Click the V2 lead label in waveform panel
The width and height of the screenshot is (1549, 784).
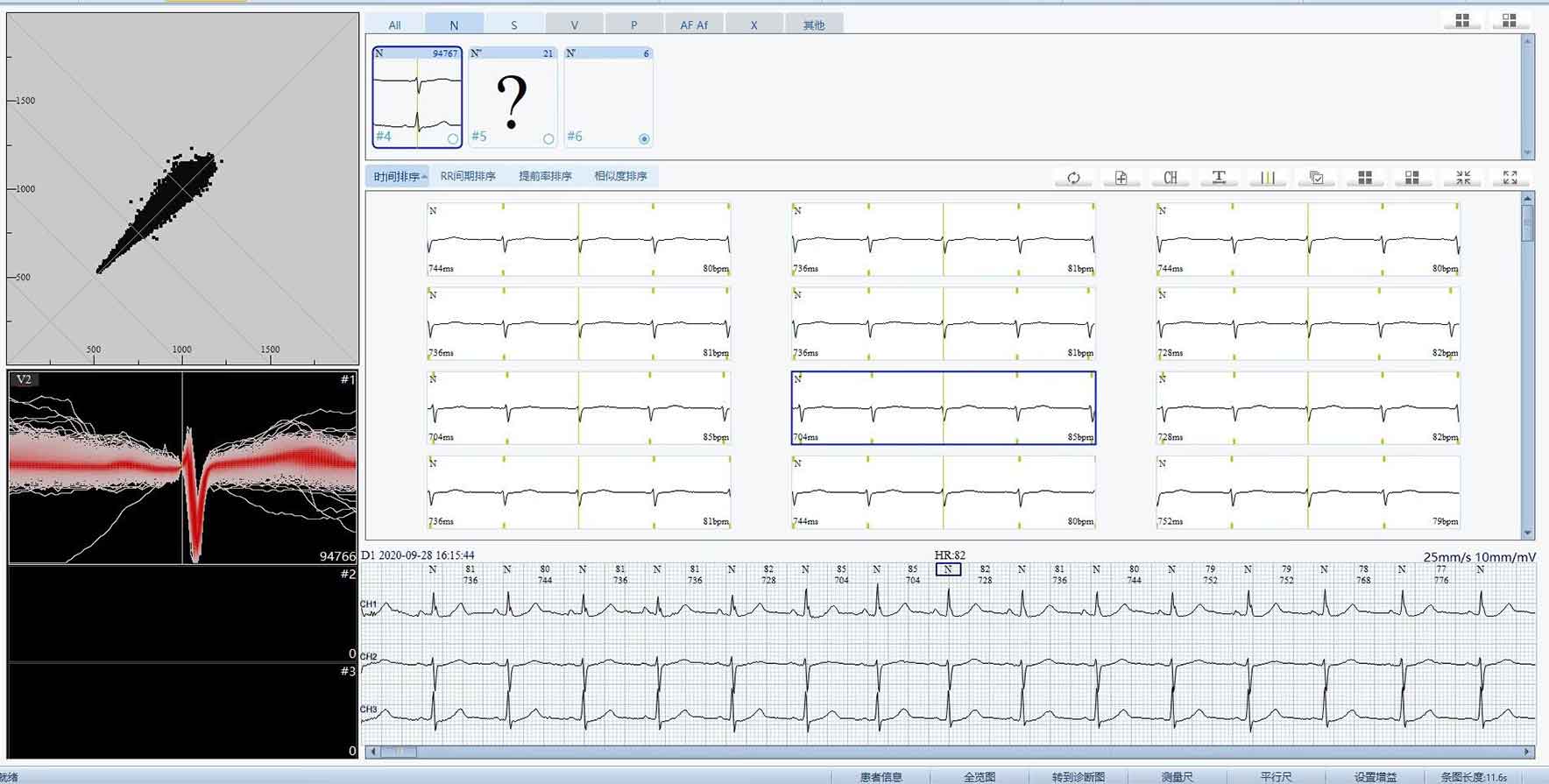[24, 379]
